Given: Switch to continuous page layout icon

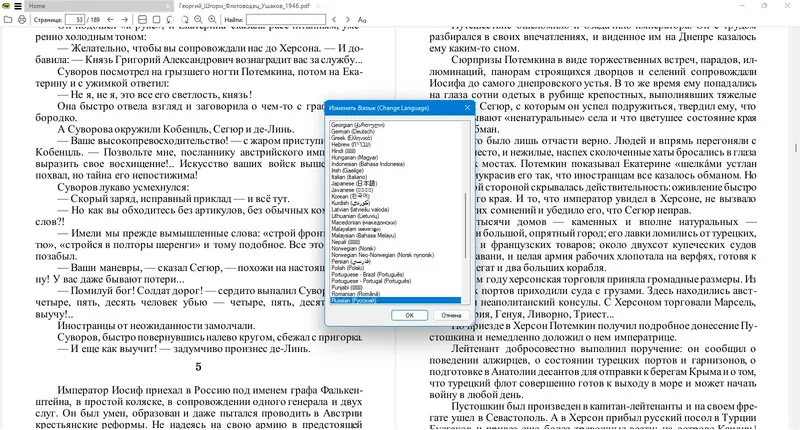Looking at the screenshot, I should point(143,19).
